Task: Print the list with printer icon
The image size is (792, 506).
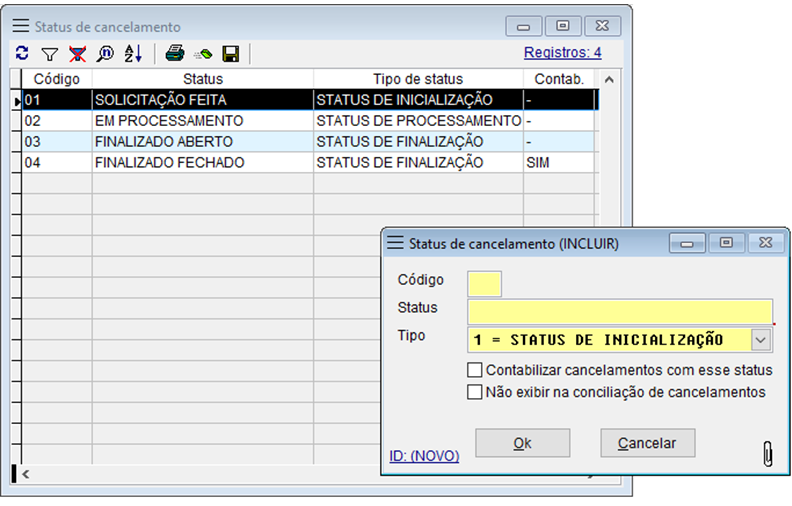Action: click(x=175, y=53)
